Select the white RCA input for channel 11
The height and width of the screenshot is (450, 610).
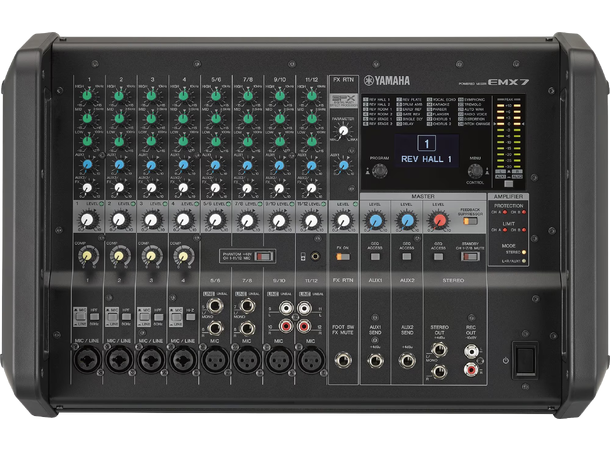(x=304, y=308)
